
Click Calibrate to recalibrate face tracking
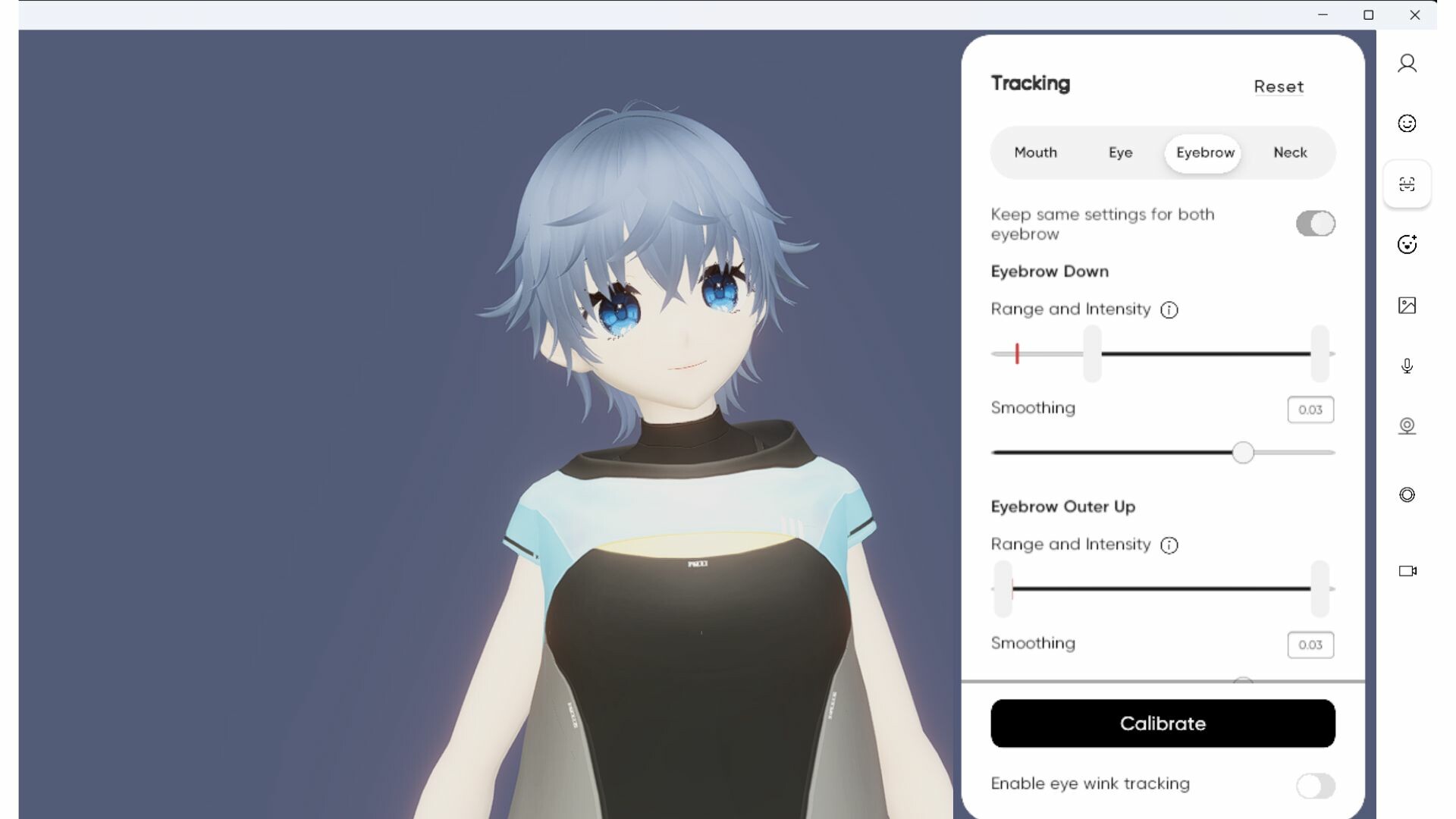(1163, 723)
